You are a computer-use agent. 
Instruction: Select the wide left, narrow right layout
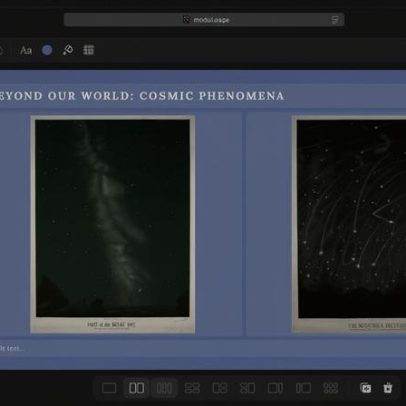point(275,388)
